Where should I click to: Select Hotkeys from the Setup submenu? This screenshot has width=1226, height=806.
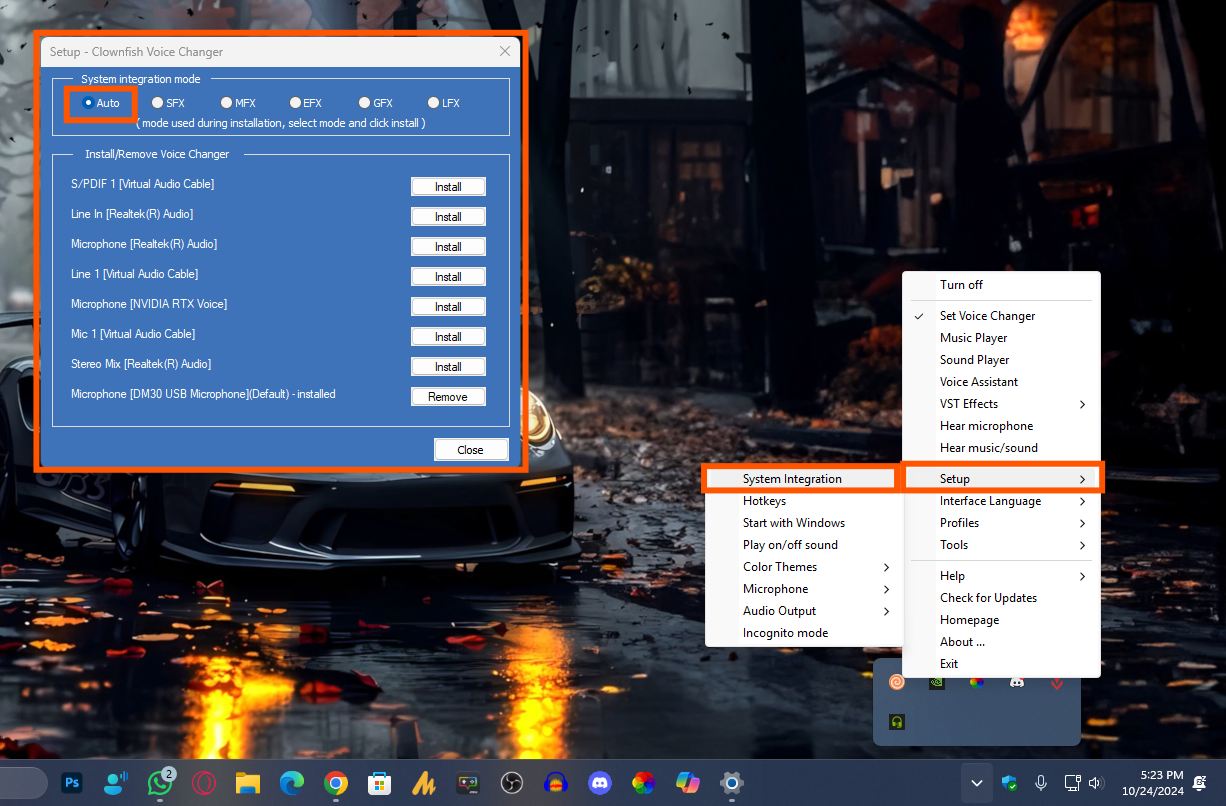click(764, 501)
